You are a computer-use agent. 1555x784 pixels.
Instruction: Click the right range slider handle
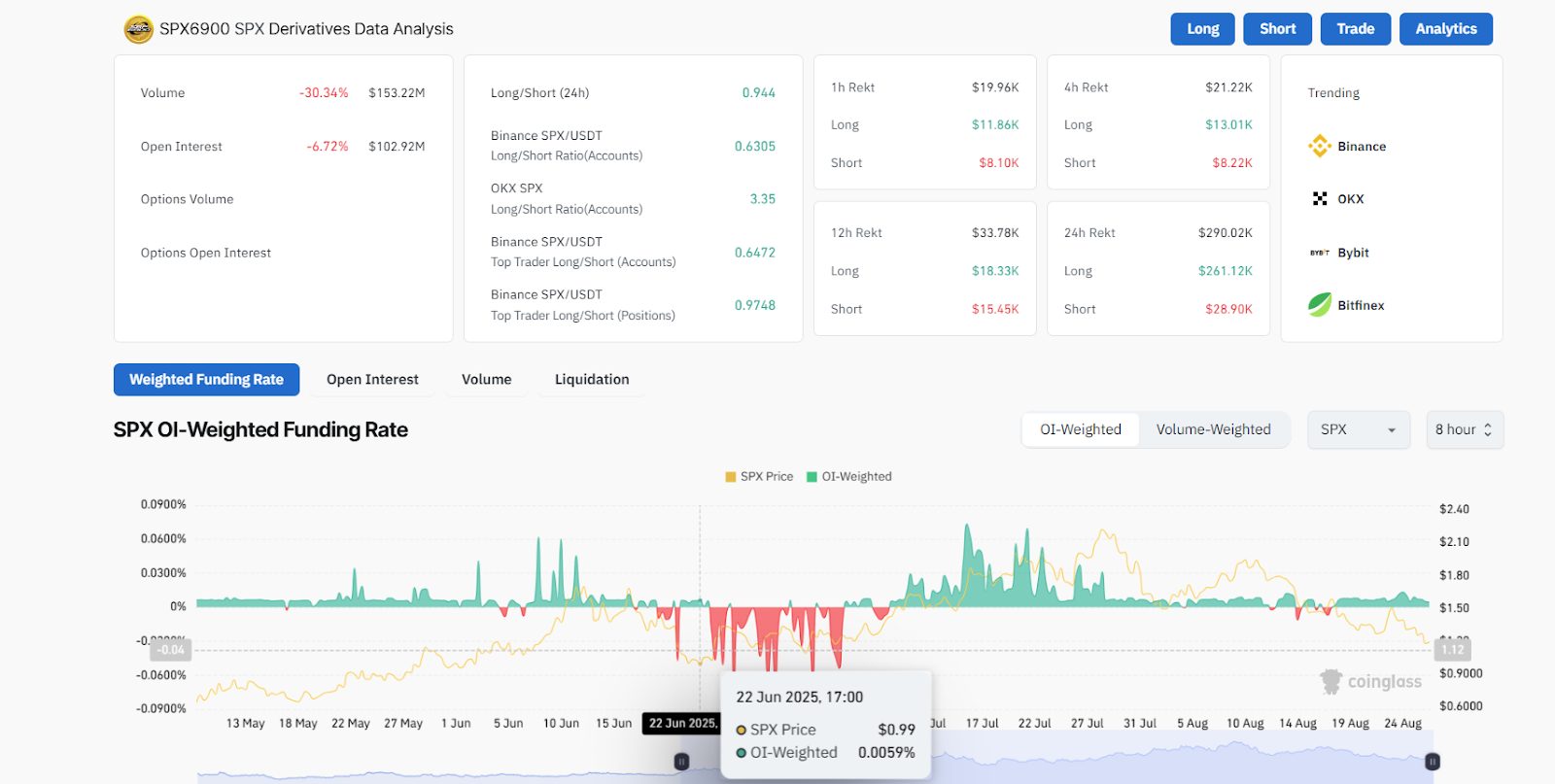coord(1432,762)
